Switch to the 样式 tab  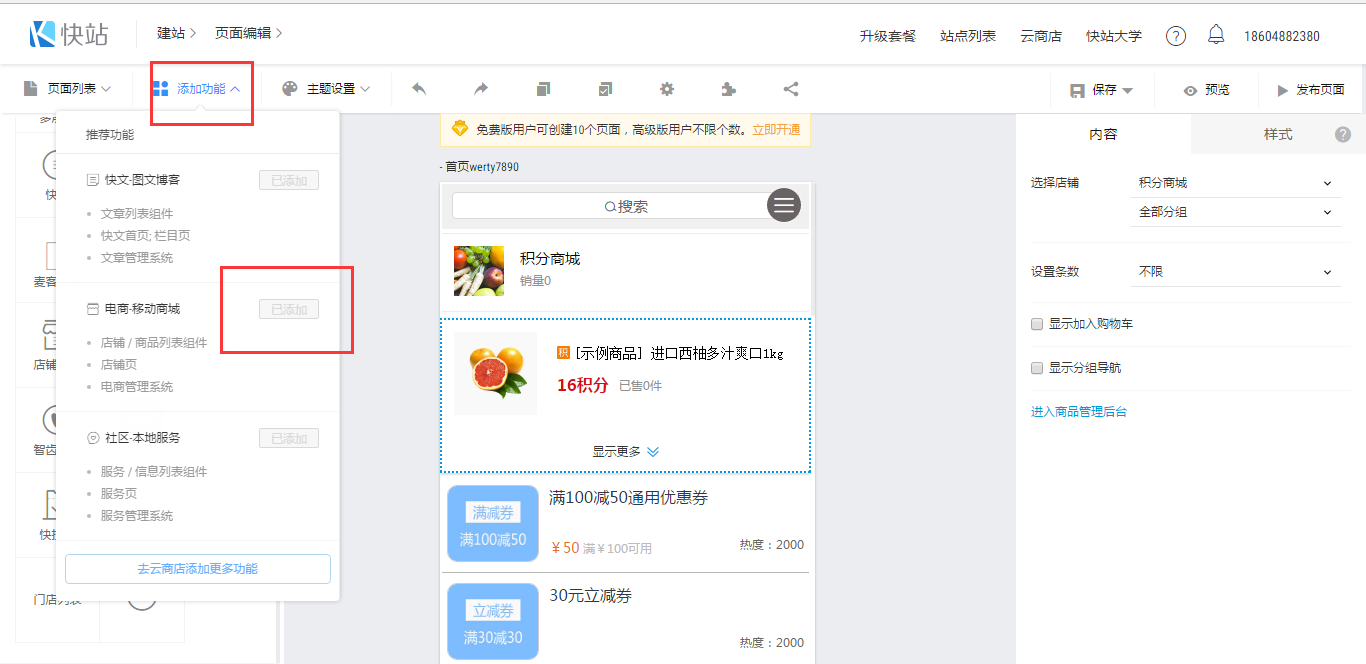1277,134
